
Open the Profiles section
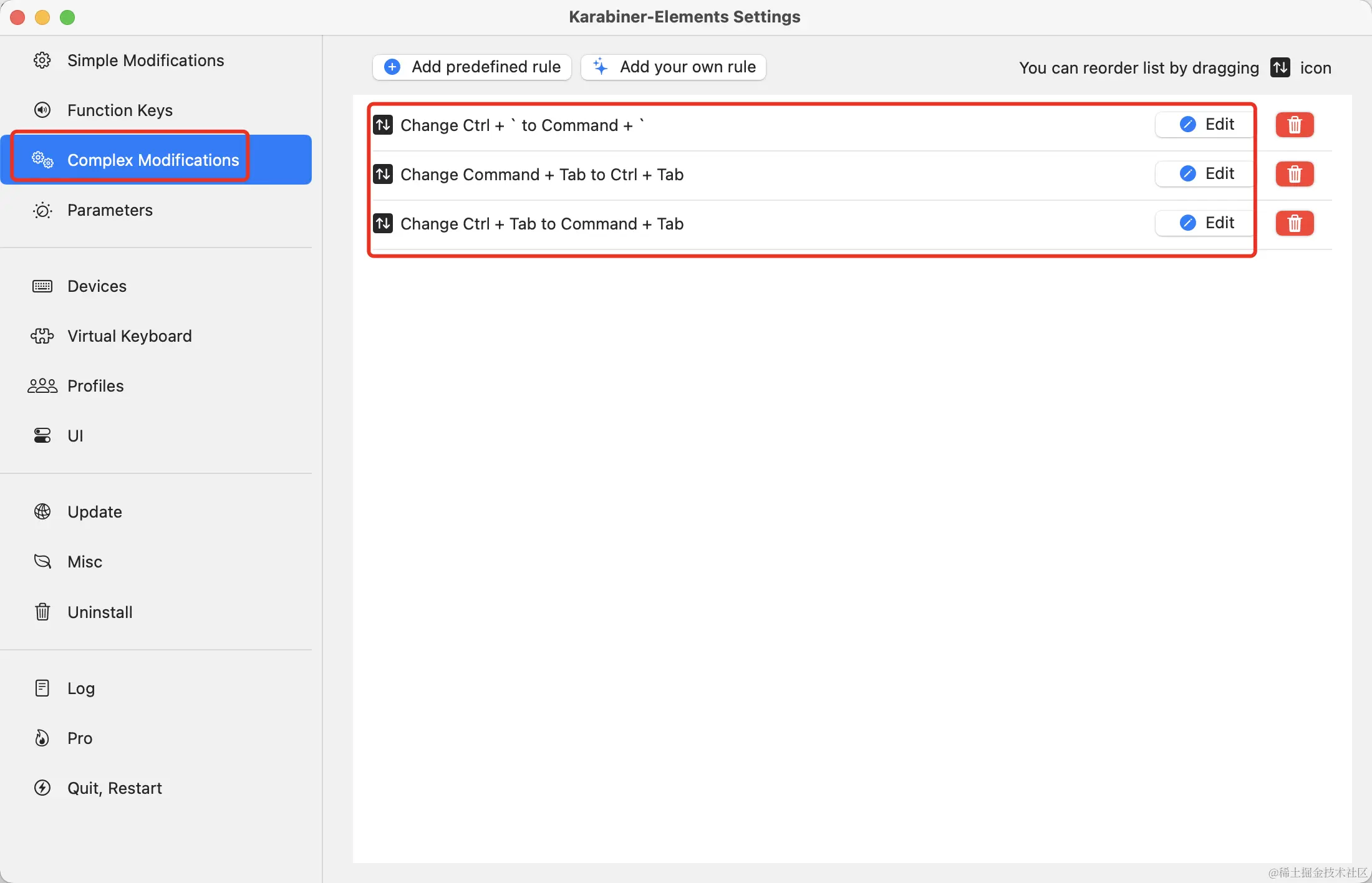[x=156, y=386]
